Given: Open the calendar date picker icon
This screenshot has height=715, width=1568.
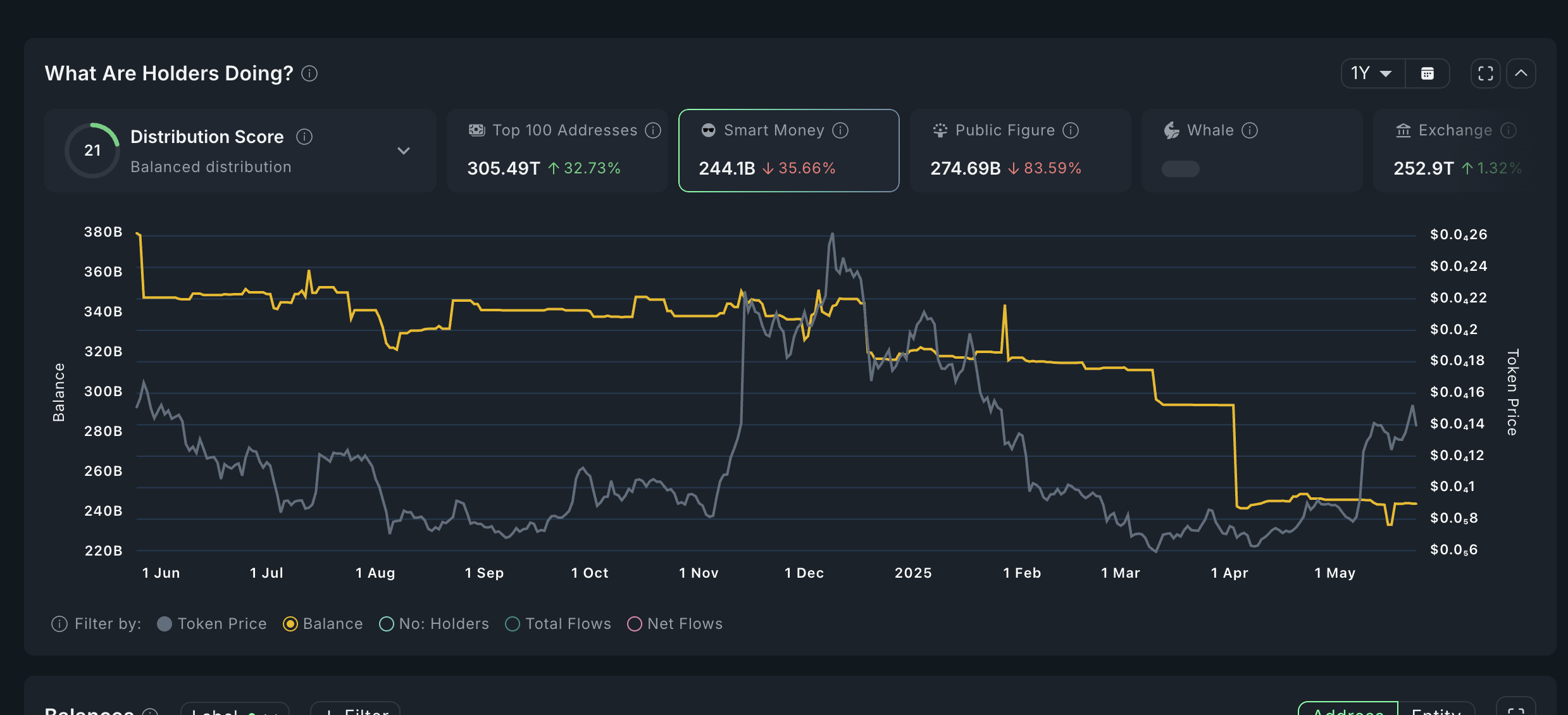Looking at the screenshot, I should pyautogui.click(x=1428, y=73).
